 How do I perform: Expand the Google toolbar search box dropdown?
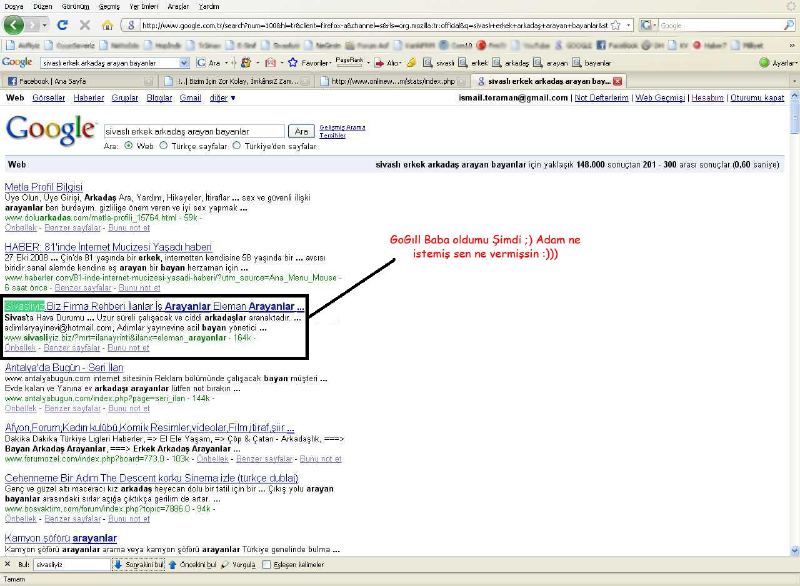184,63
